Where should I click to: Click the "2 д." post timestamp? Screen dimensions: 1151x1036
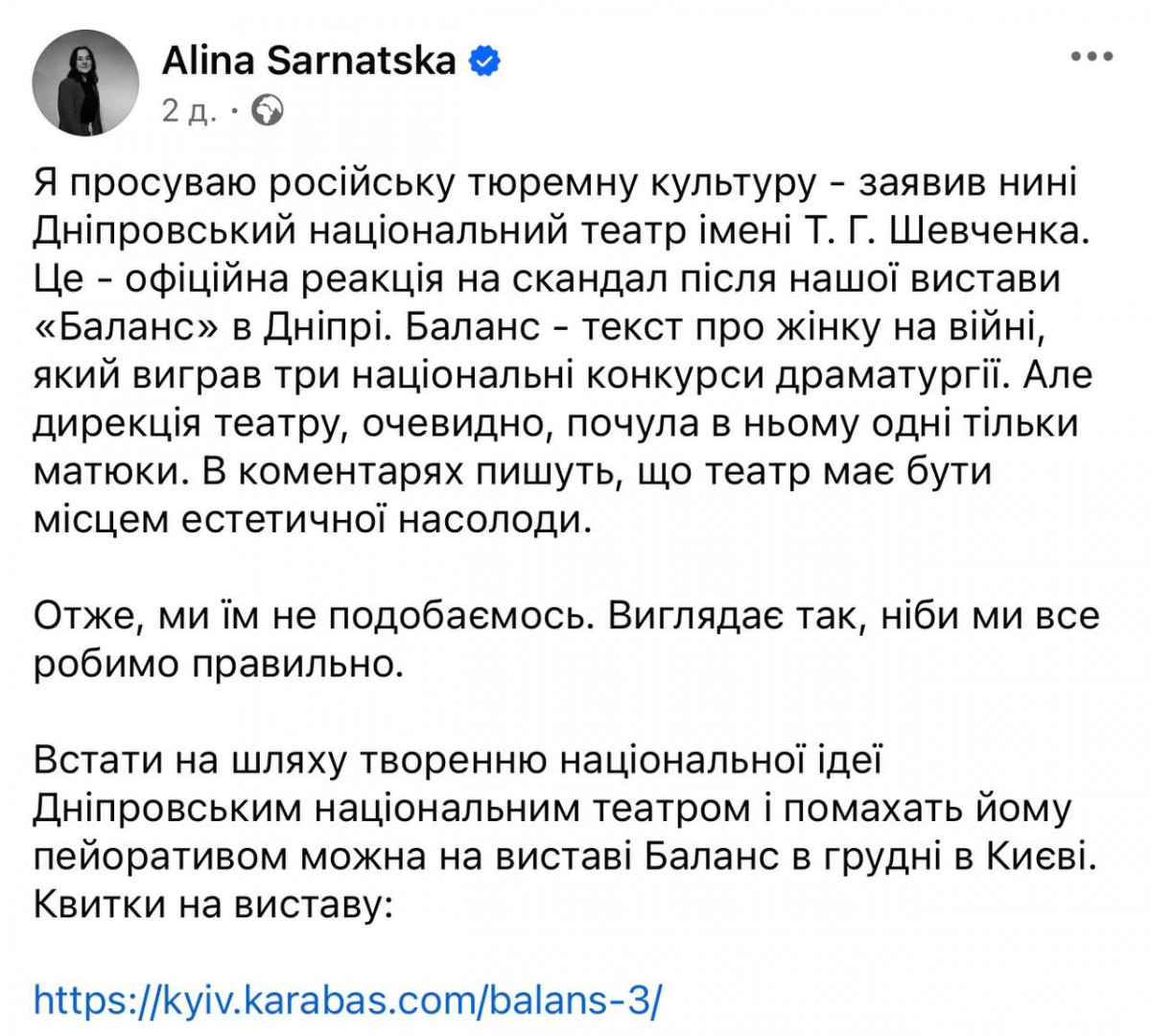pos(188,112)
